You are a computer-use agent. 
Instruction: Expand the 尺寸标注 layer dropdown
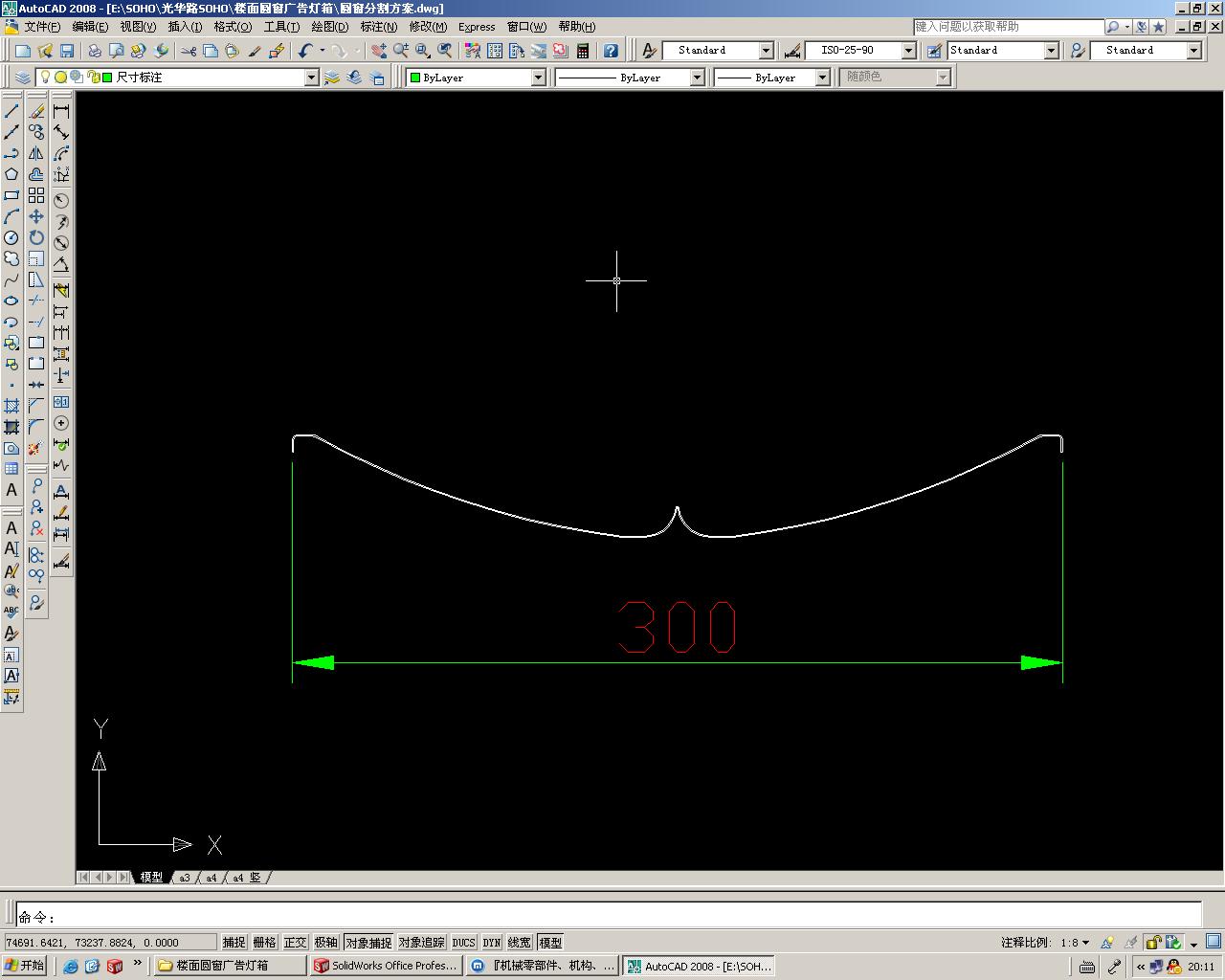coord(311,78)
